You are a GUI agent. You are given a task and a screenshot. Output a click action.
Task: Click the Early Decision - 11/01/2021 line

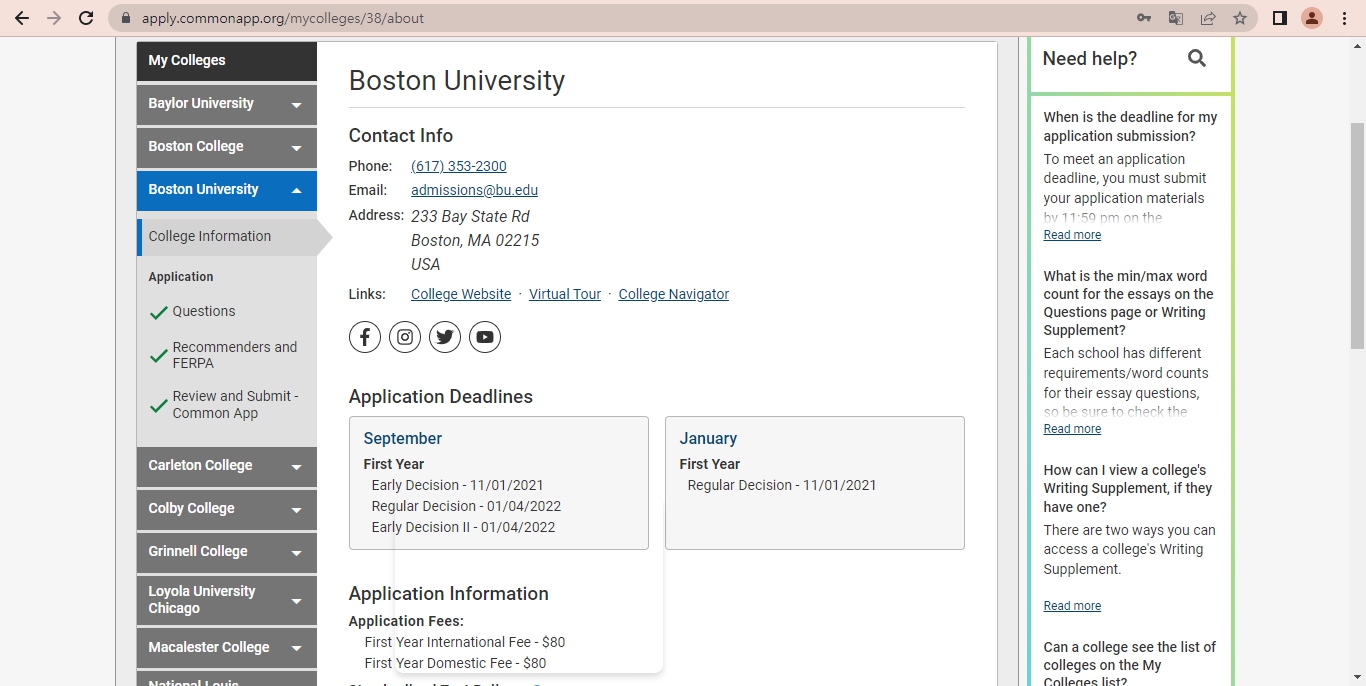(x=458, y=485)
